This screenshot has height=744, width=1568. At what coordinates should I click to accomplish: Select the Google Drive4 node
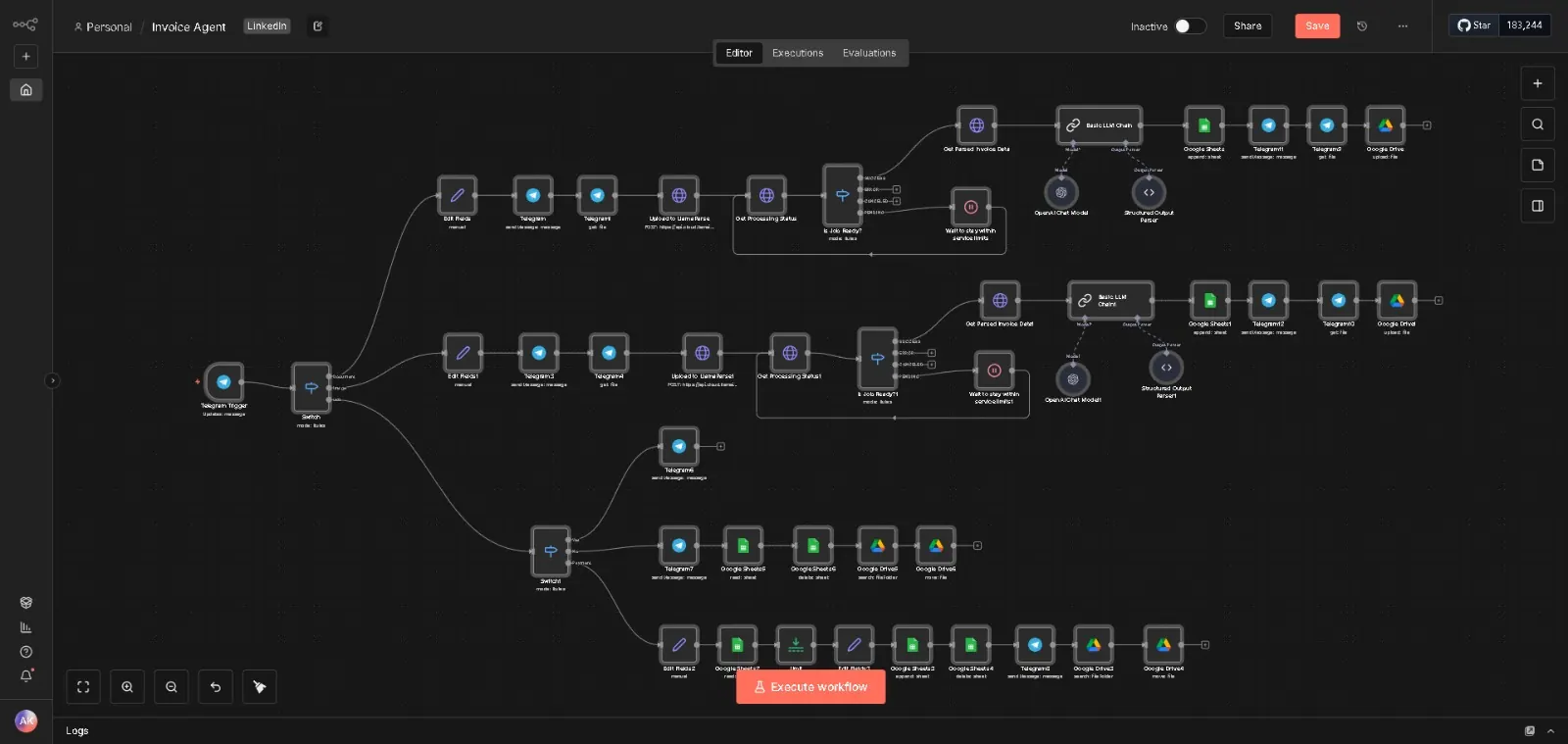[x=1163, y=645]
